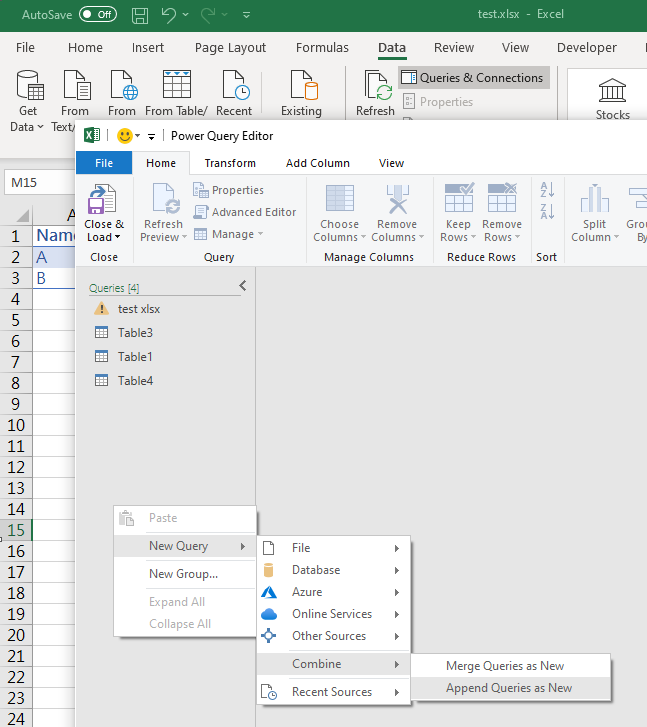This screenshot has width=647, height=727.
Task: Open the smiley feedback icon
Action: [x=124, y=136]
